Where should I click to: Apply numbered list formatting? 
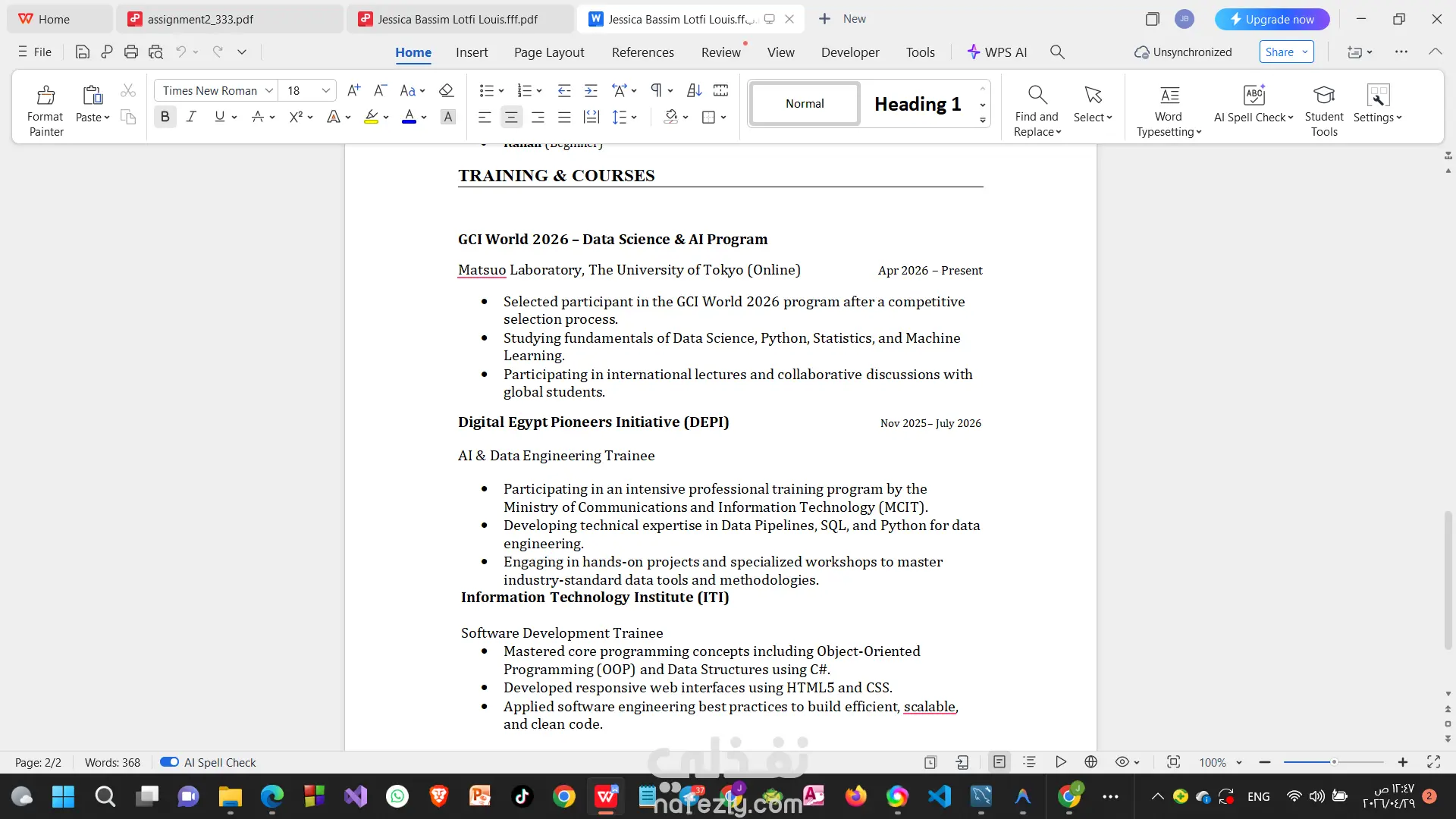[x=524, y=91]
